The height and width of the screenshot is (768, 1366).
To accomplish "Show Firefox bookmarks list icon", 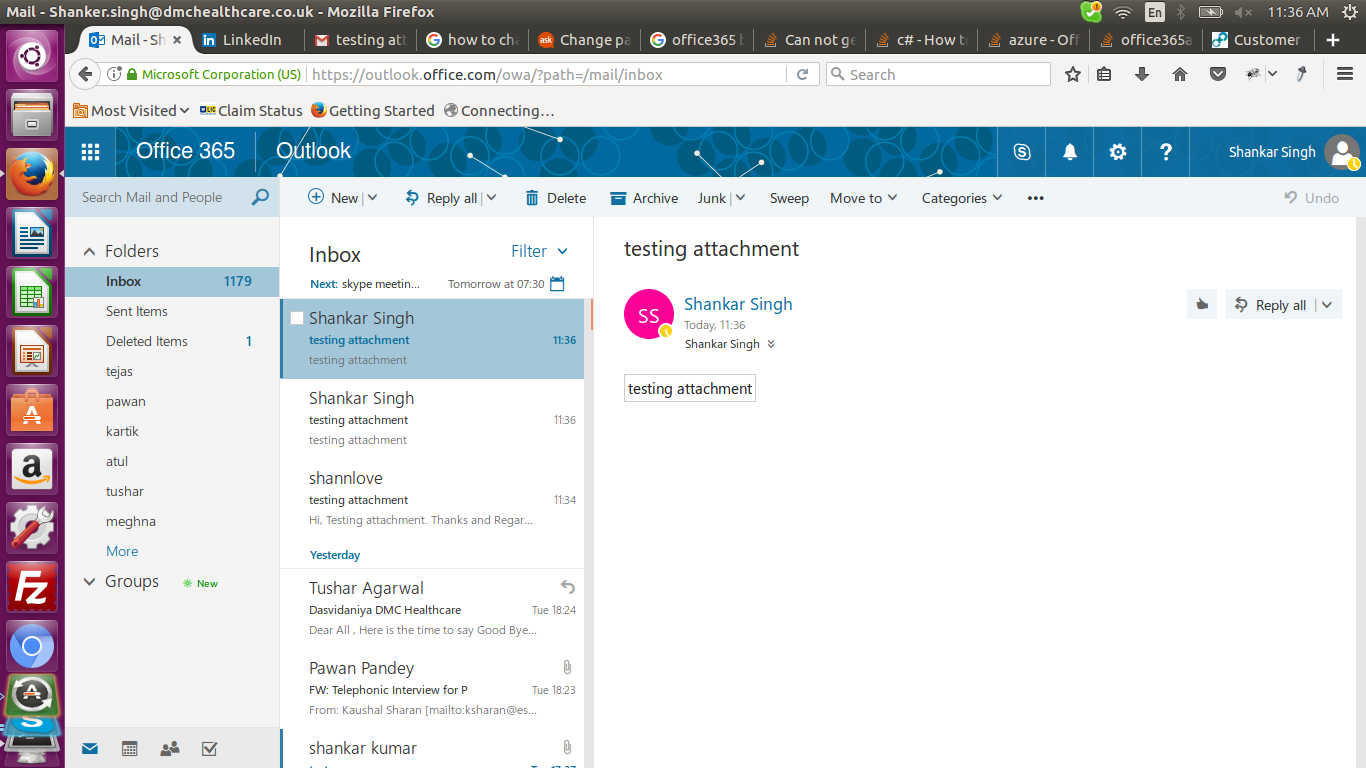I will (1104, 74).
